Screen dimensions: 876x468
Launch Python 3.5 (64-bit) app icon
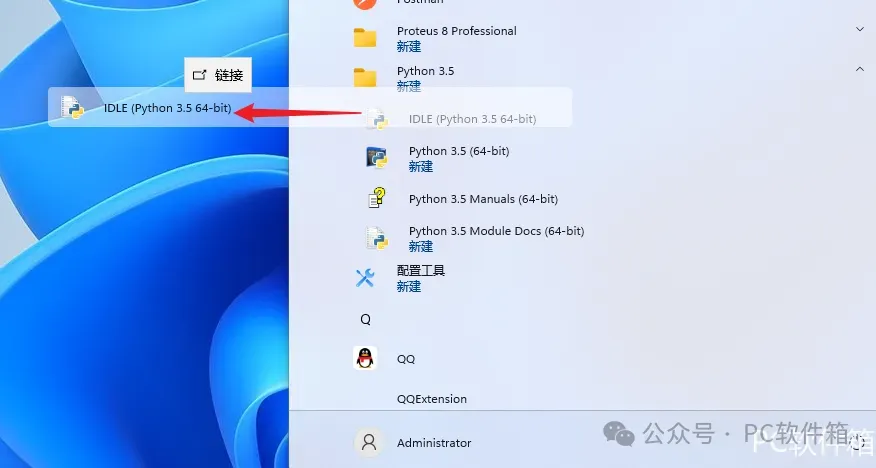tap(377, 157)
